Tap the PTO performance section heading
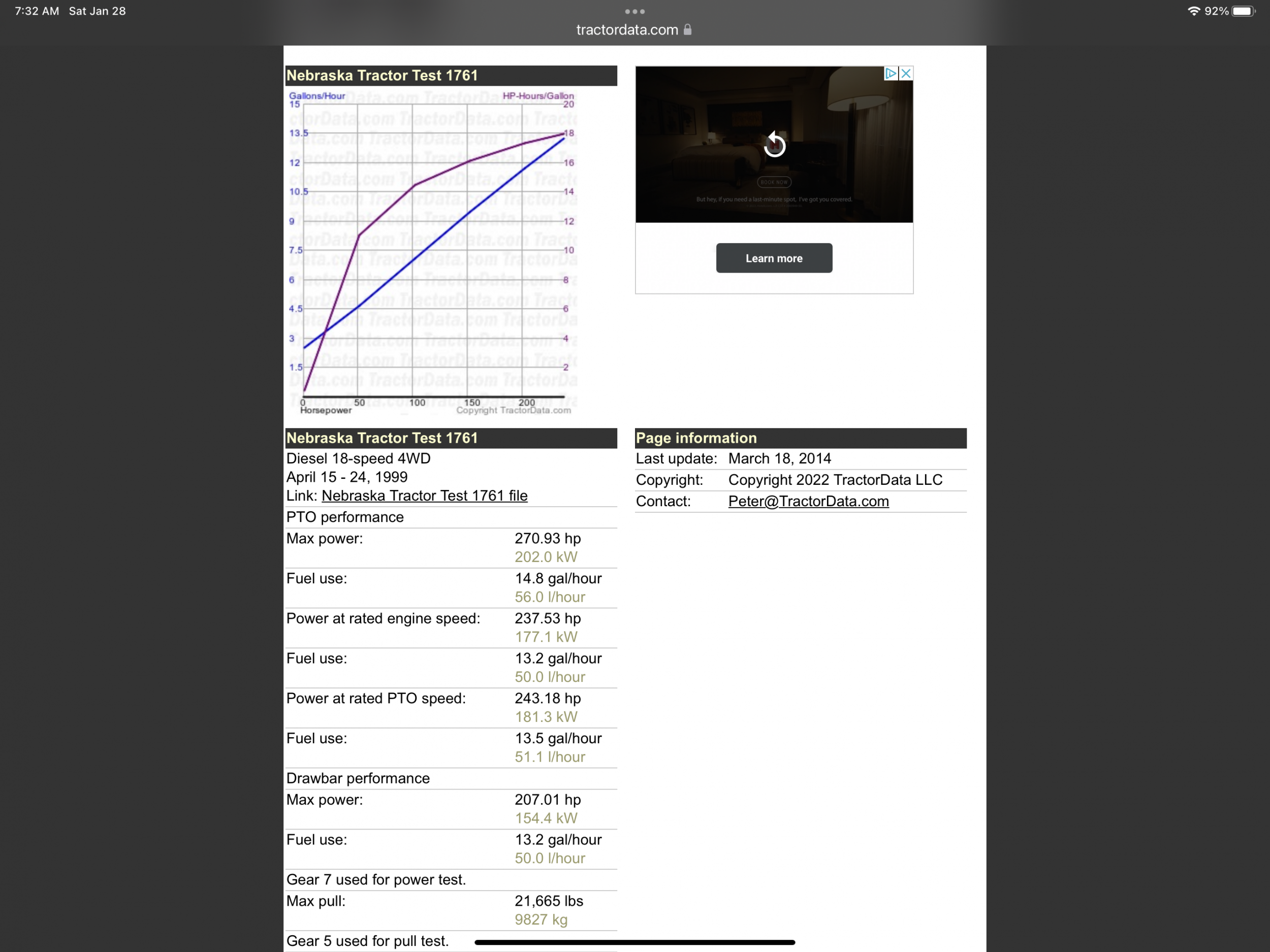This screenshot has width=1270, height=952. (344, 517)
